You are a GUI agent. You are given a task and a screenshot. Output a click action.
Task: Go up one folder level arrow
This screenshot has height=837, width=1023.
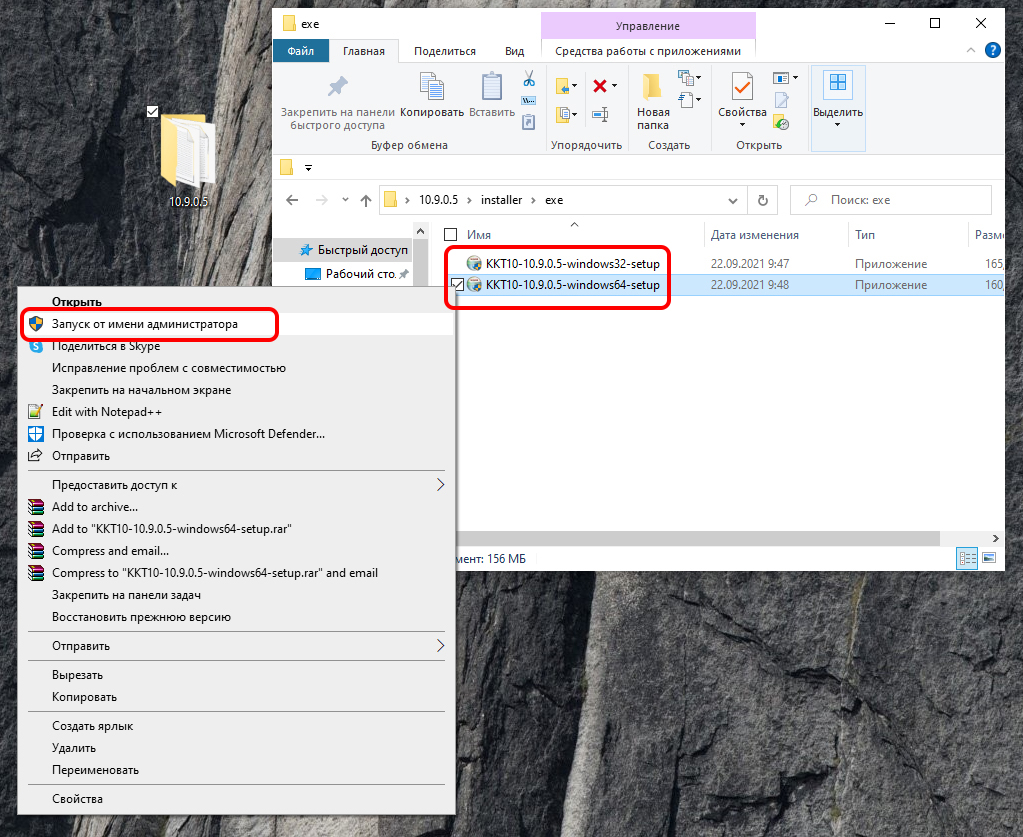pos(365,200)
